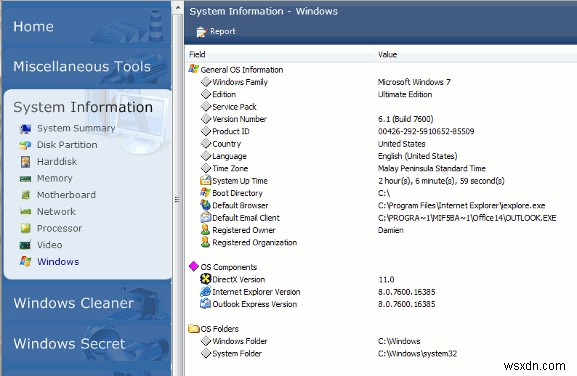
Task: Open the Home section
Action: 87,26
